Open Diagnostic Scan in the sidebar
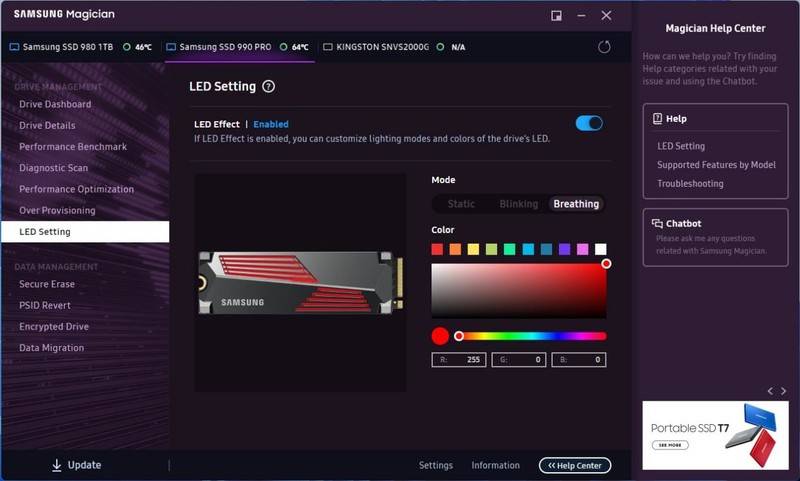Image resolution: width=800 pixels, height=481 pixels. (x=54, y=168)
